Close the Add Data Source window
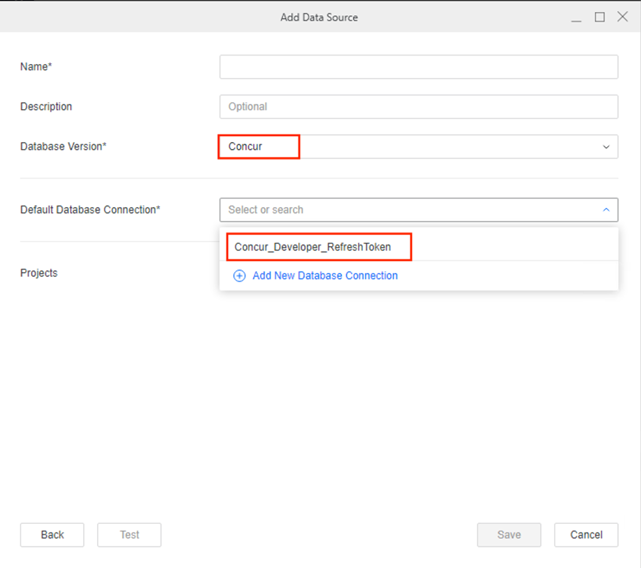Image resolution: width=641 pixels, height=568 pixels. pos(623,17)
